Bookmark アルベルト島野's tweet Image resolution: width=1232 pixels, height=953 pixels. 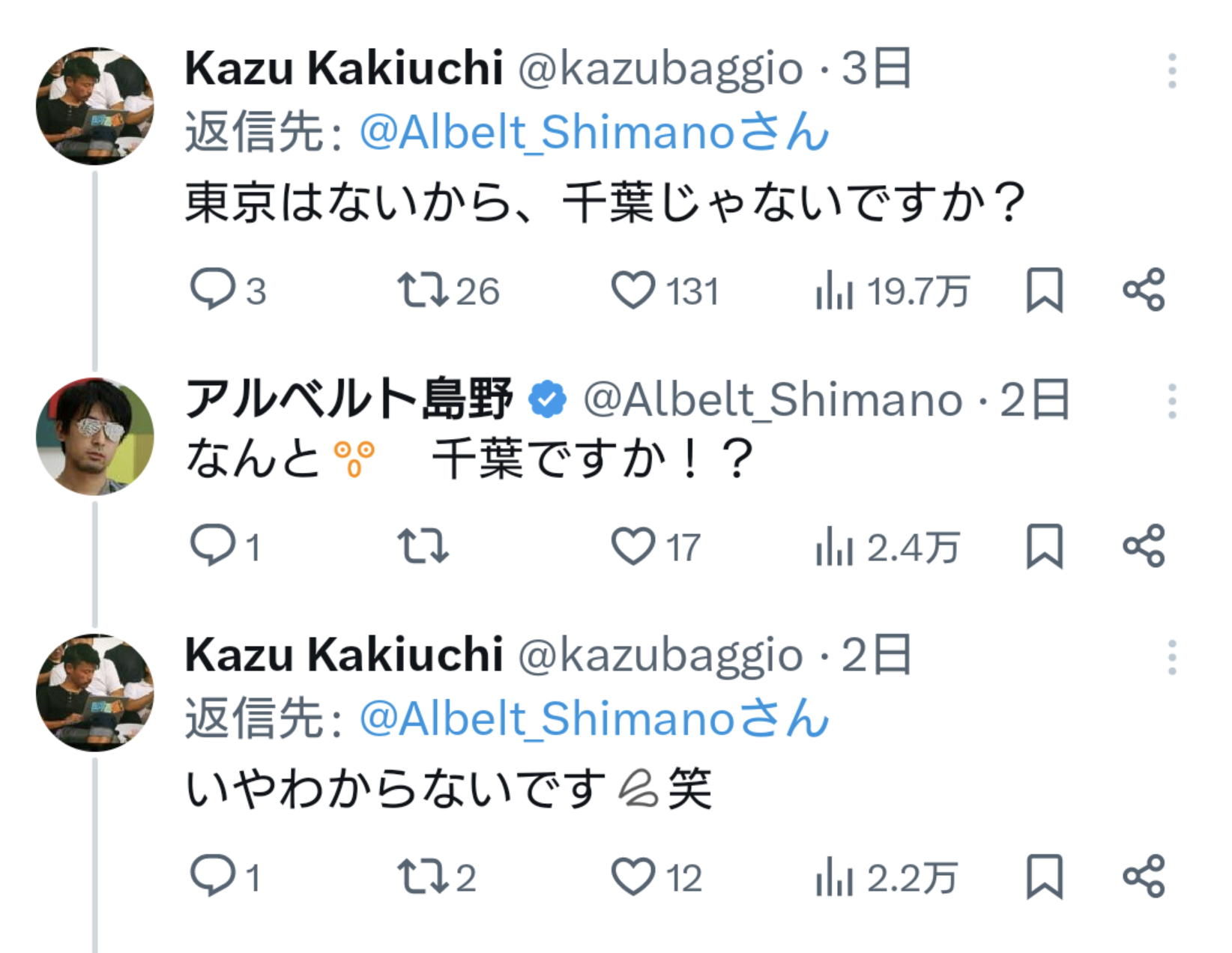(1044, 545)
